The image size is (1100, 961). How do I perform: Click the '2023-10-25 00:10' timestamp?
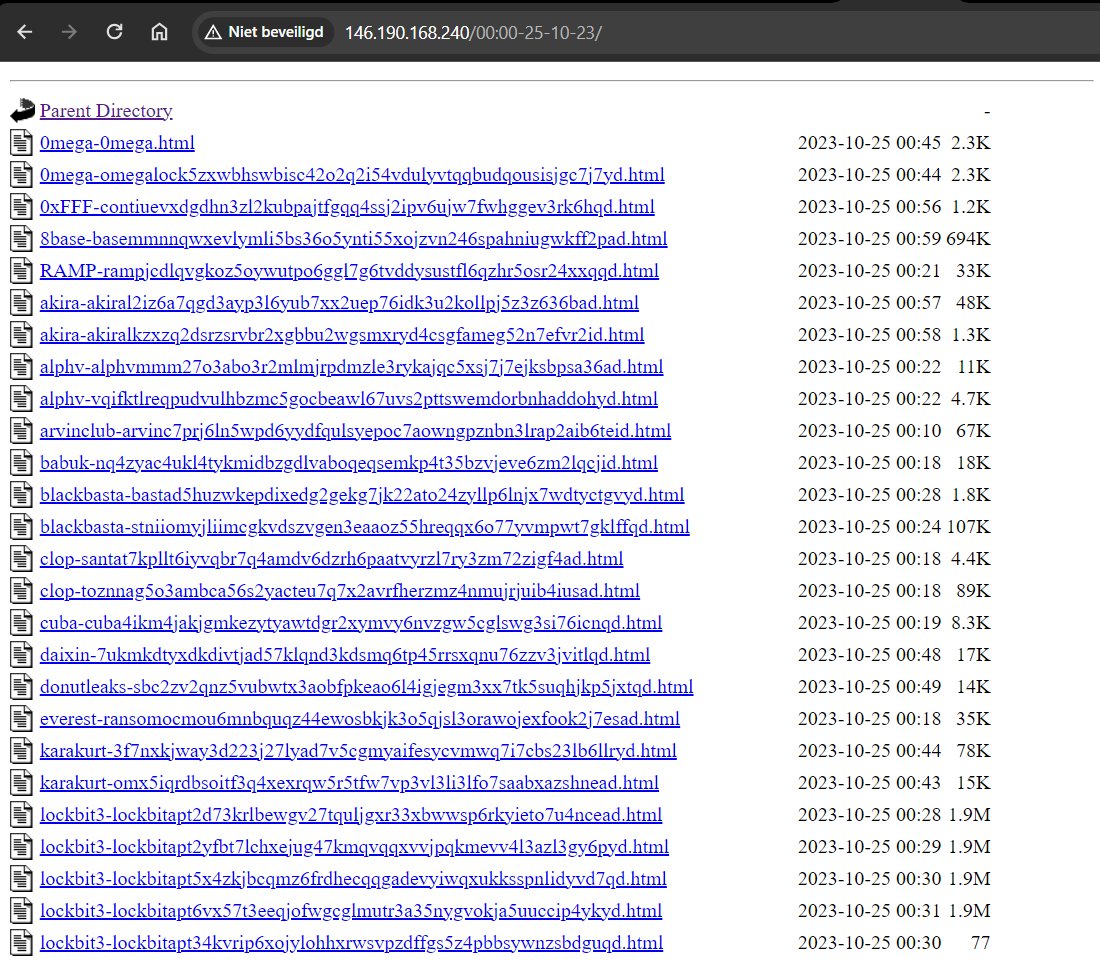(x=869, y=431)
